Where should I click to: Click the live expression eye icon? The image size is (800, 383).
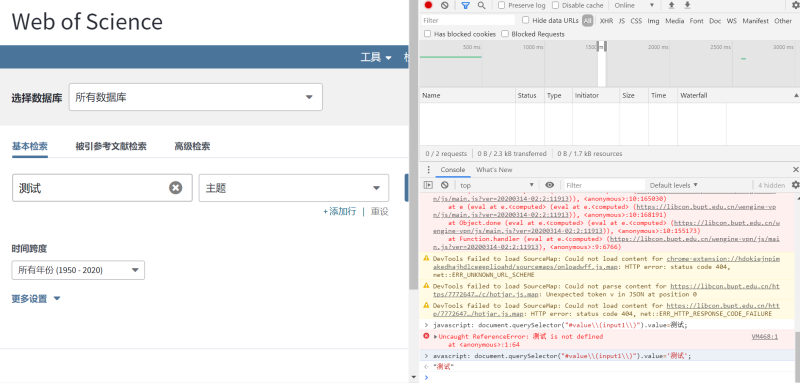(549, 185)
